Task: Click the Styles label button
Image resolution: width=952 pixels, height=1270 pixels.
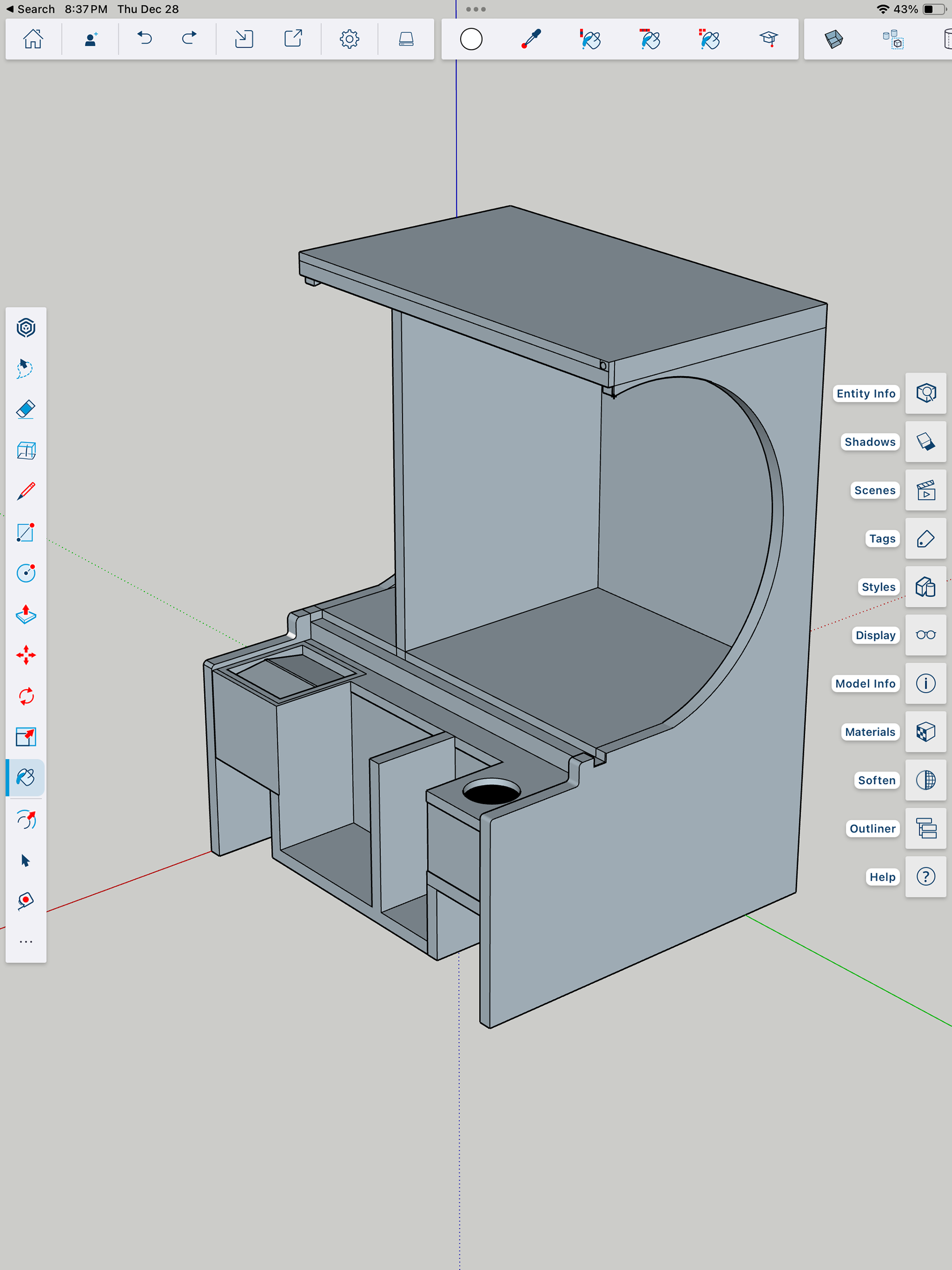Action: (878, 587)
